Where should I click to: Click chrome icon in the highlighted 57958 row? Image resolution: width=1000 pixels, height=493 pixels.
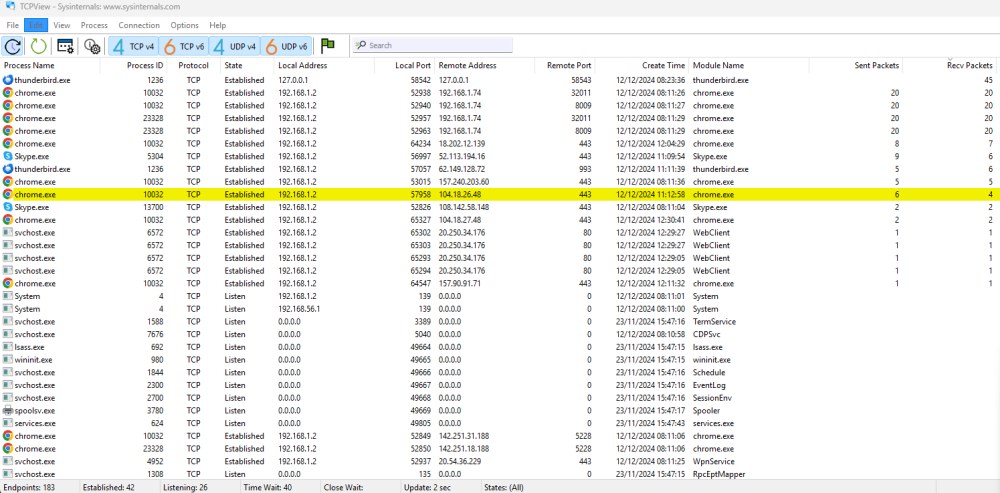click(x=8, y=195)
